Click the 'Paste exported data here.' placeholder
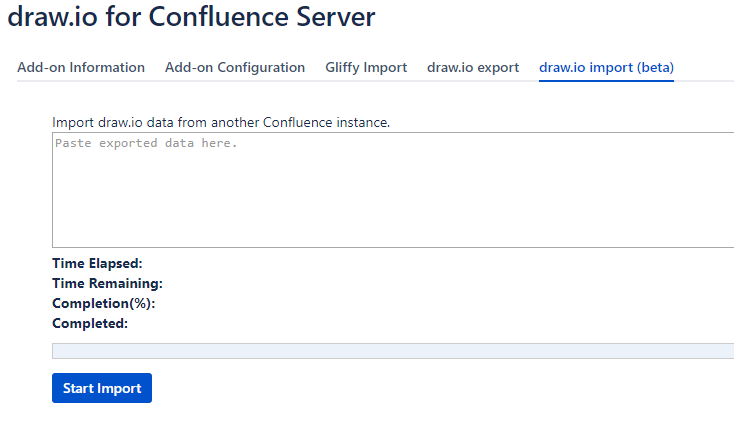734x427 pixels. (146, 143)
